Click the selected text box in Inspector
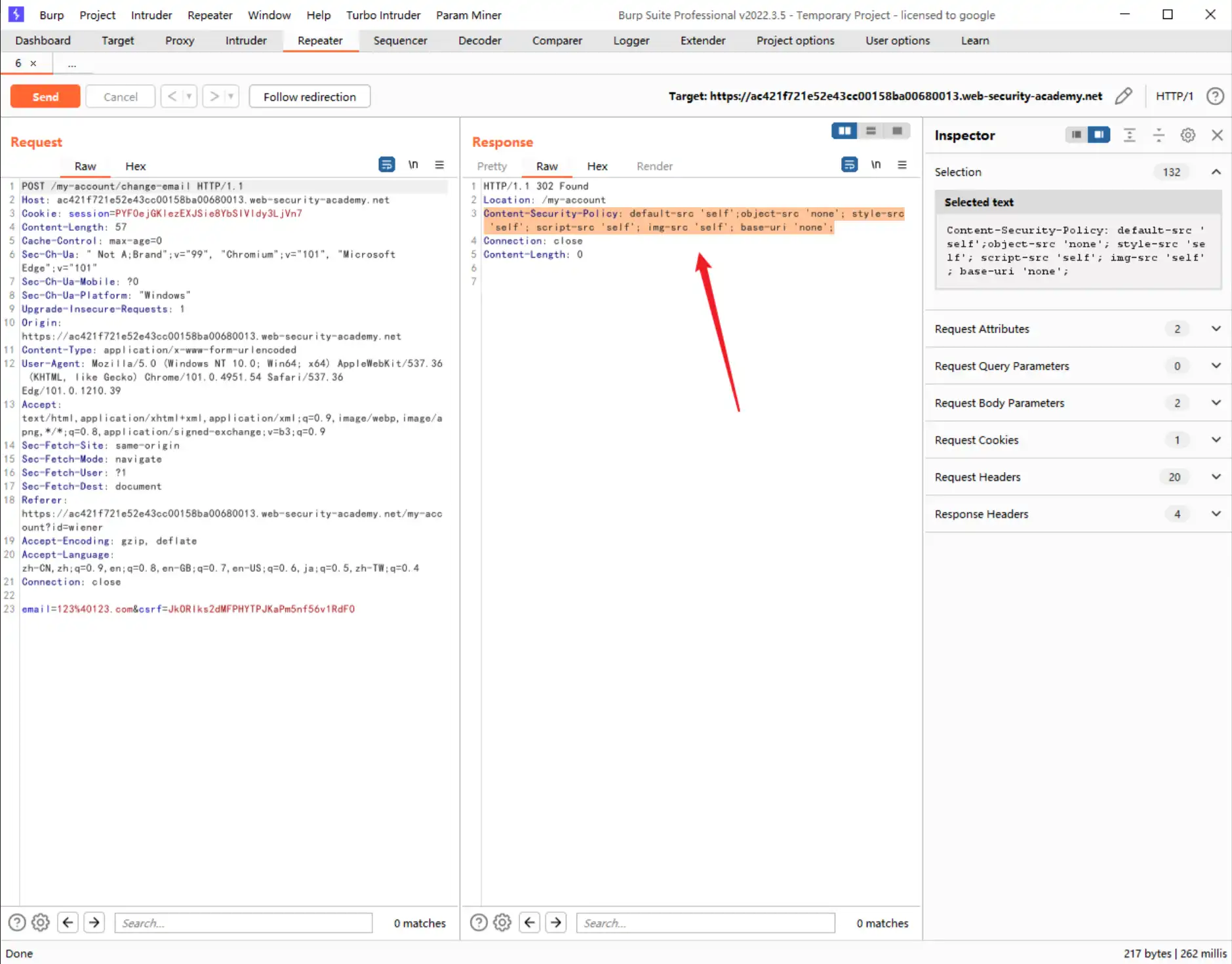Viewport: 1232px width, 964px height. [x=1079, y=251]
